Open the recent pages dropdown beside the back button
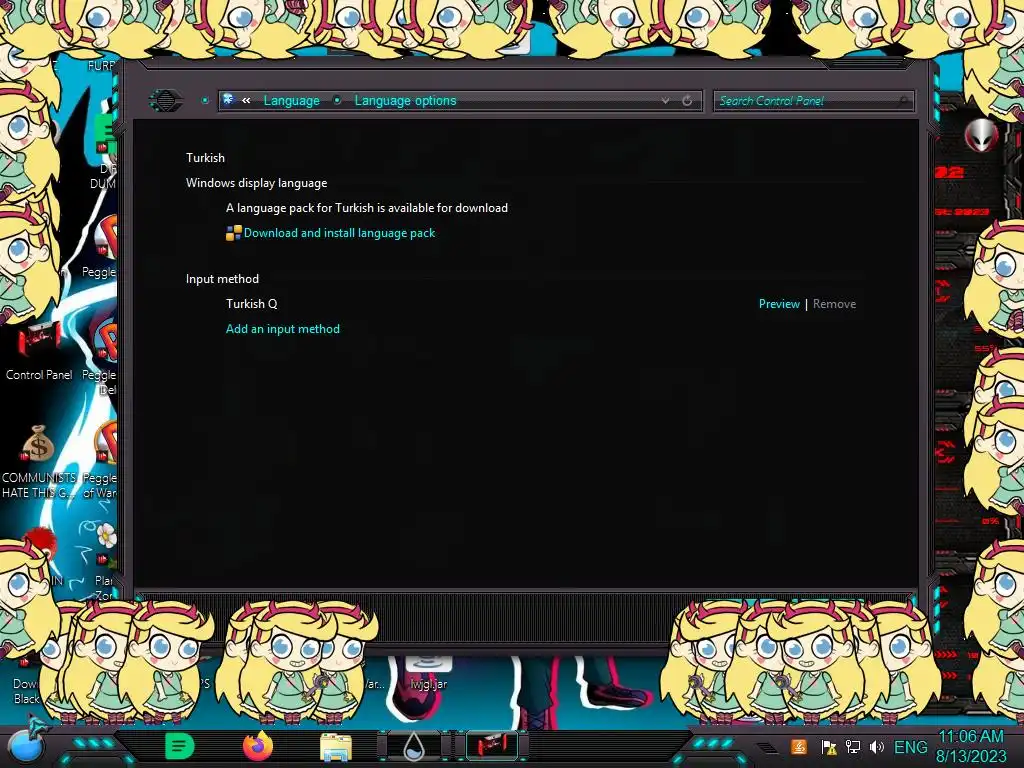This screenshot has height=768, width=1024. click(204, 101)
